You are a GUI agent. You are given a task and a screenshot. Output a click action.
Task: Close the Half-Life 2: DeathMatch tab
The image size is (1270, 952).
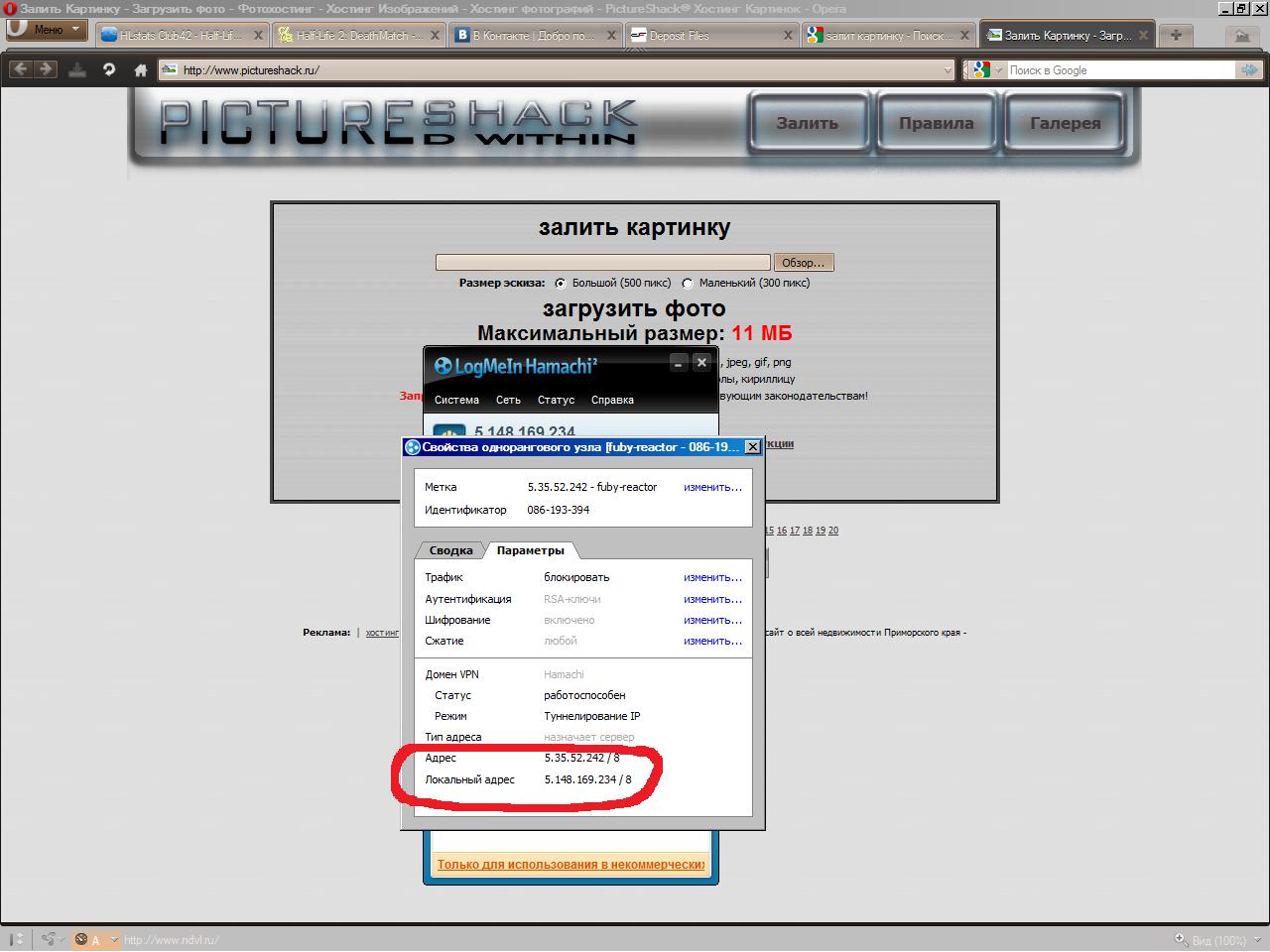pyautogui.click(x=434, y=35)
